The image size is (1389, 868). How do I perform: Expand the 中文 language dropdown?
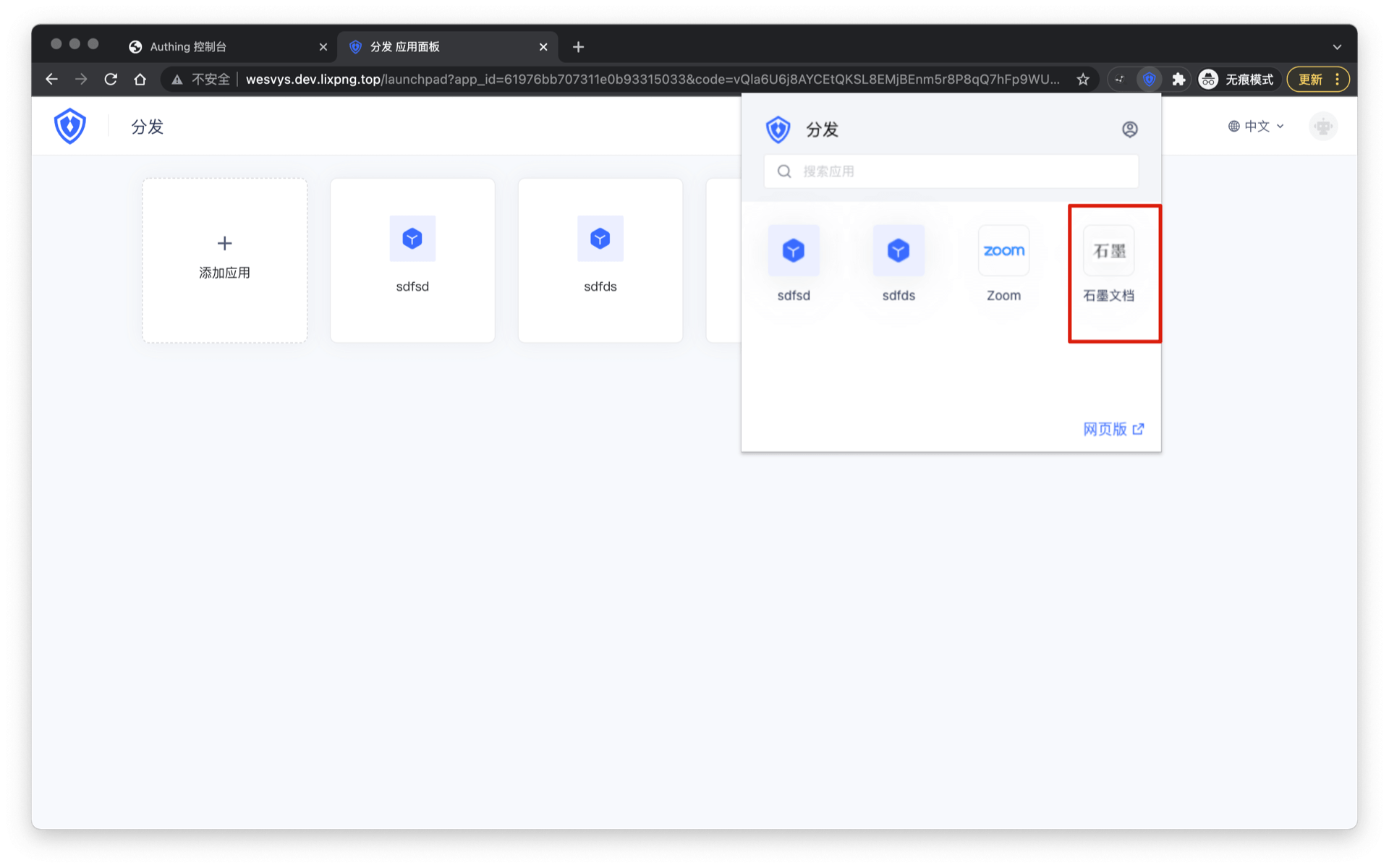[x=1257, y=127]
